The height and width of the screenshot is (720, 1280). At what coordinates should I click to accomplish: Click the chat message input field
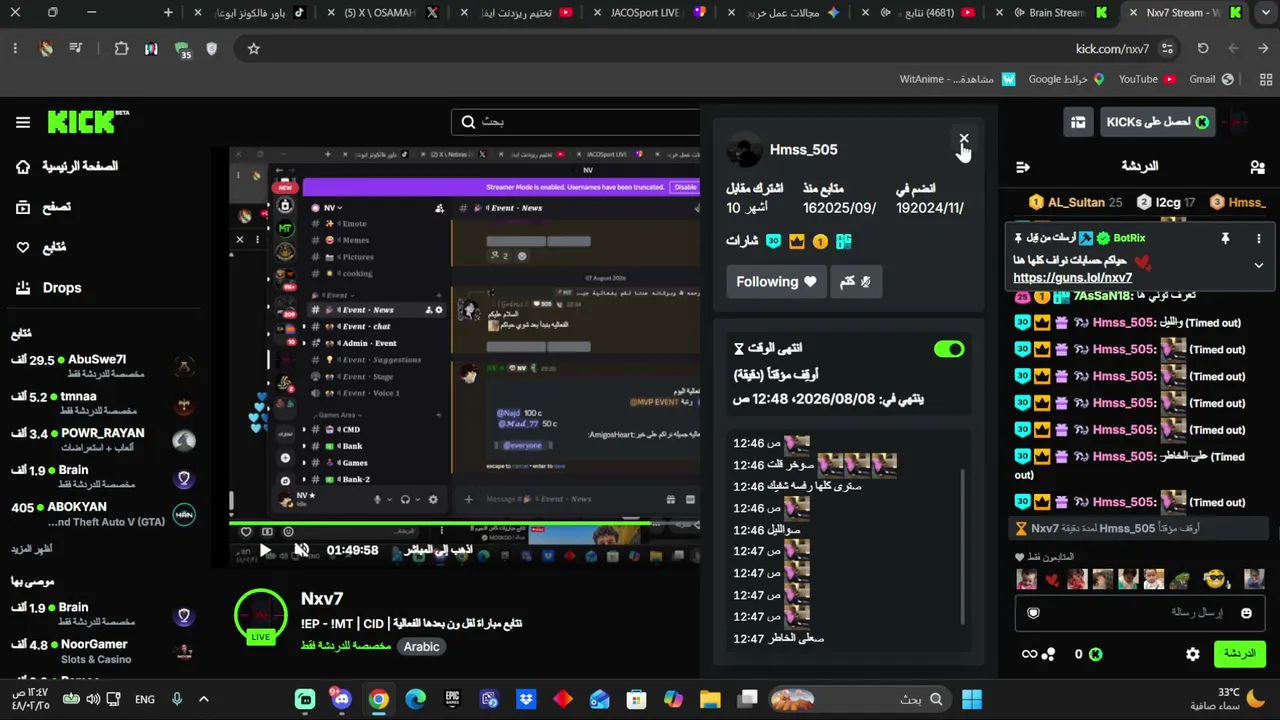coord(1138,613)
